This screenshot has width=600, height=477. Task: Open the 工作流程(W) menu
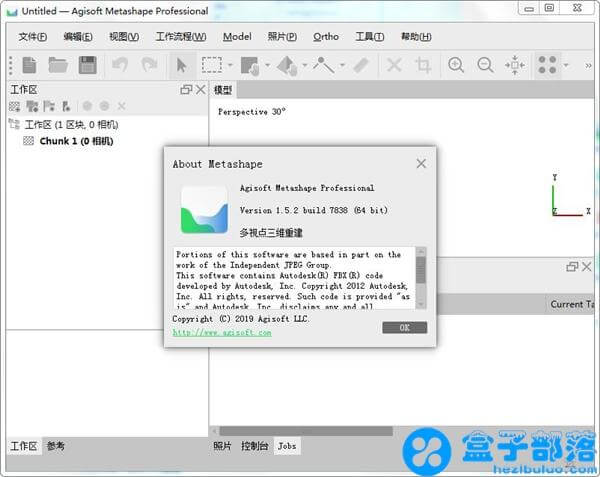pos(181,37)
